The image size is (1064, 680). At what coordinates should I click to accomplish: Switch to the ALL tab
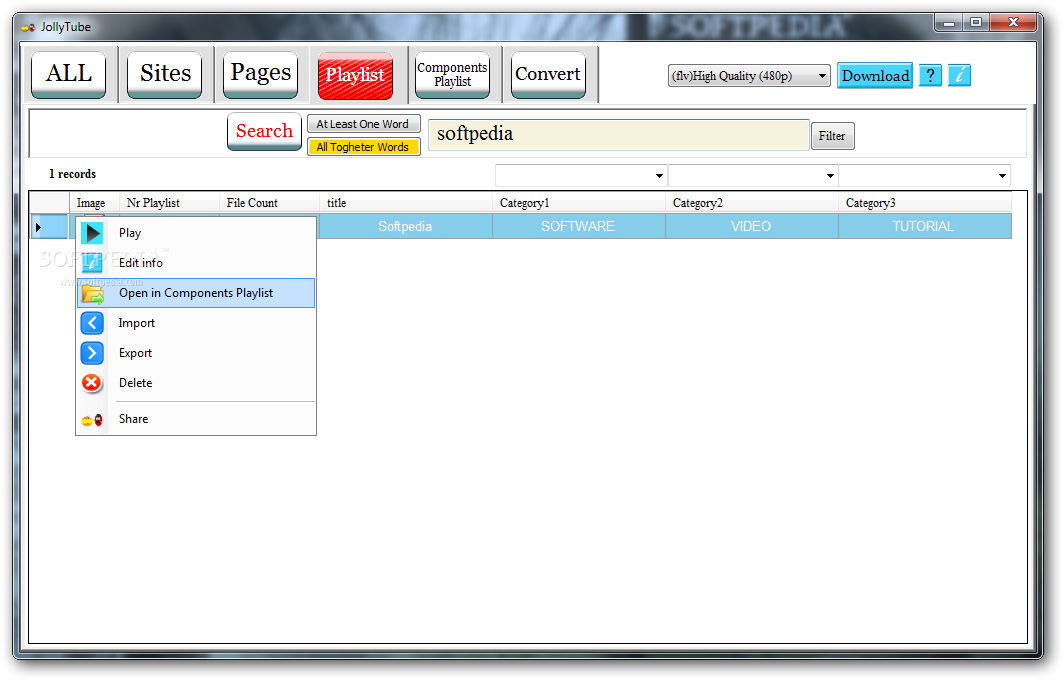pyautogui.click(x=69, y=74)
